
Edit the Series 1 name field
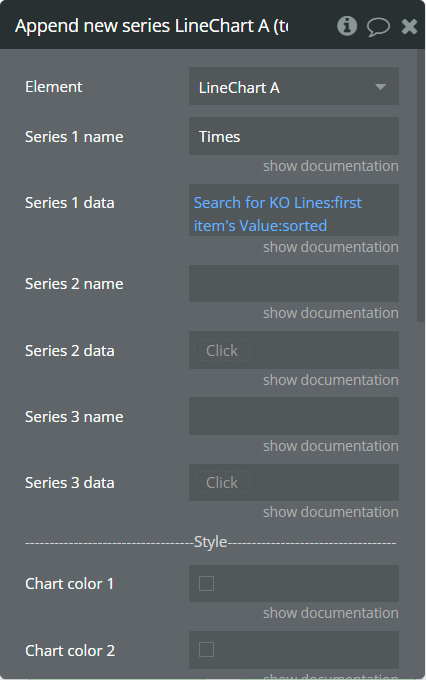pyautogui.click(x=294, y=136)
